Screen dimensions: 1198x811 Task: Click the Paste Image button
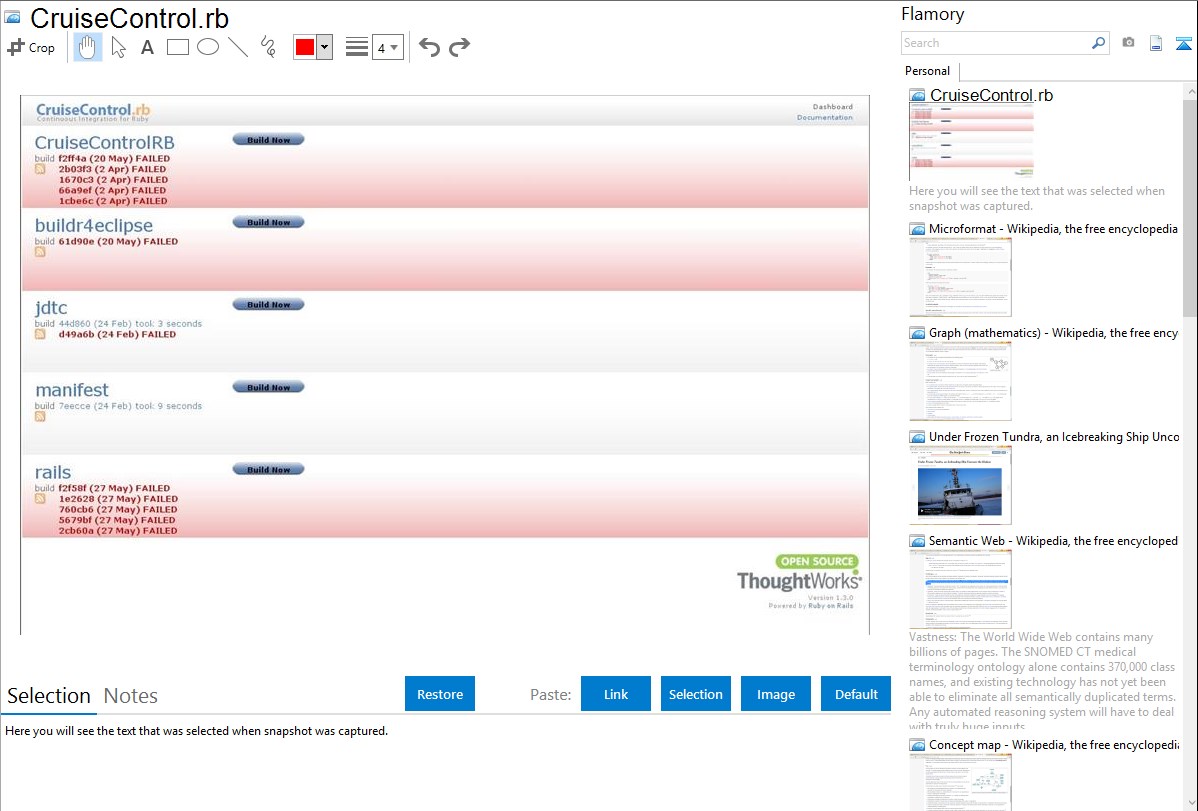775,694
